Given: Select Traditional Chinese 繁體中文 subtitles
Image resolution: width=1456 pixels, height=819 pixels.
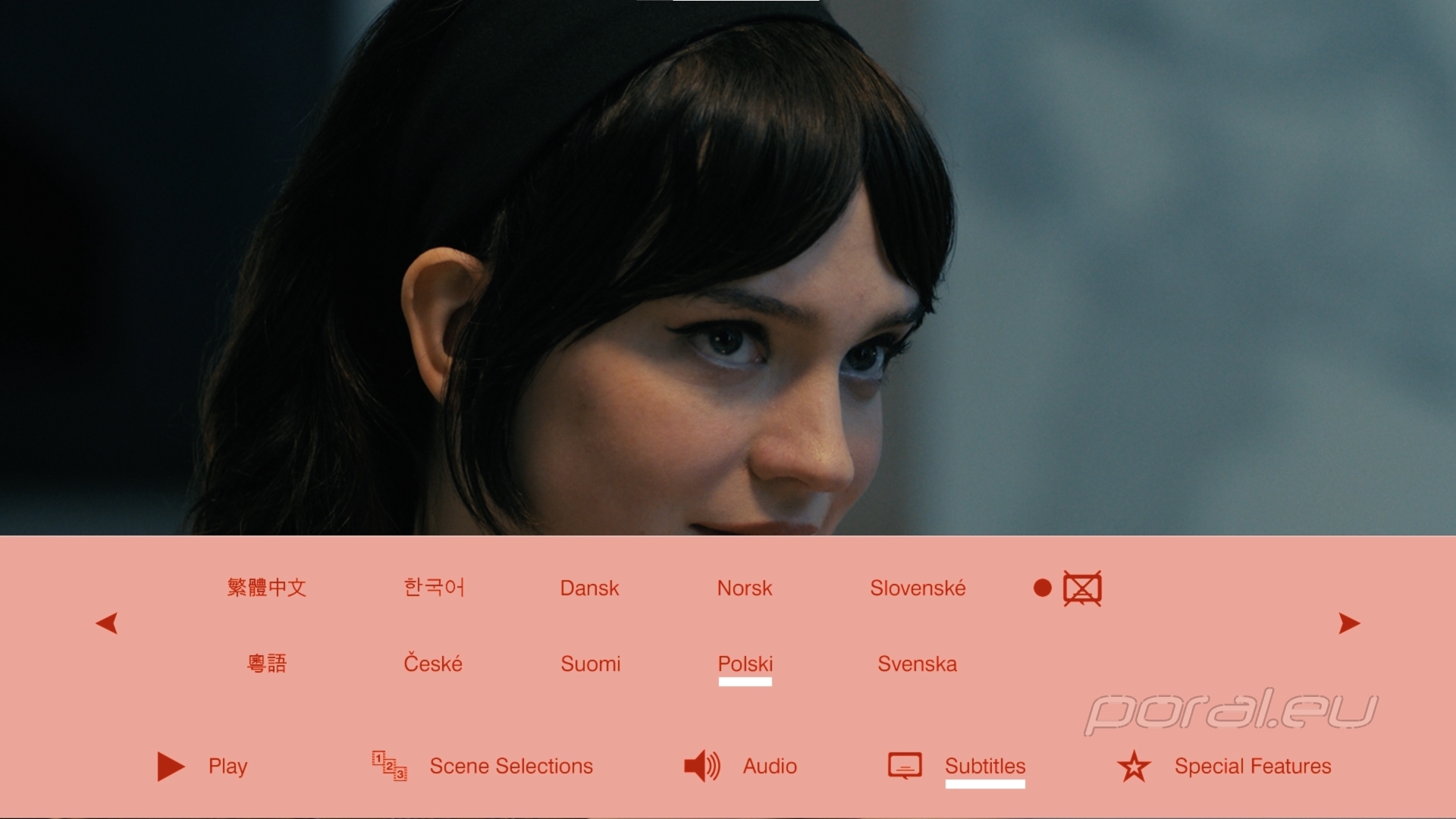Looking at the screenshot, I should click(x=267, y=588).
